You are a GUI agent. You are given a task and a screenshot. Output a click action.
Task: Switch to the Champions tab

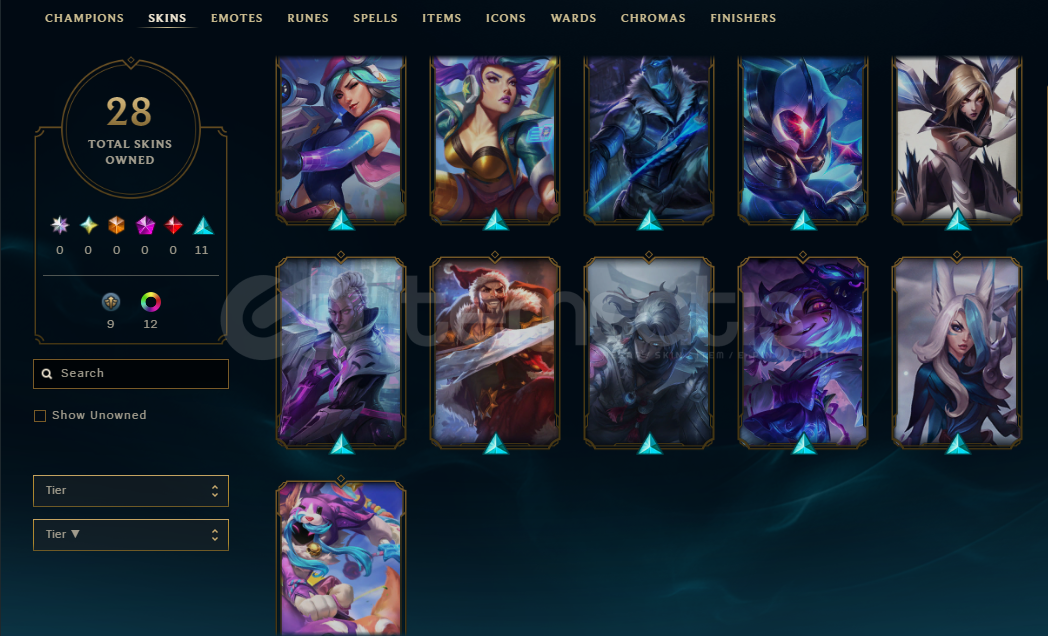click(84, 18)
